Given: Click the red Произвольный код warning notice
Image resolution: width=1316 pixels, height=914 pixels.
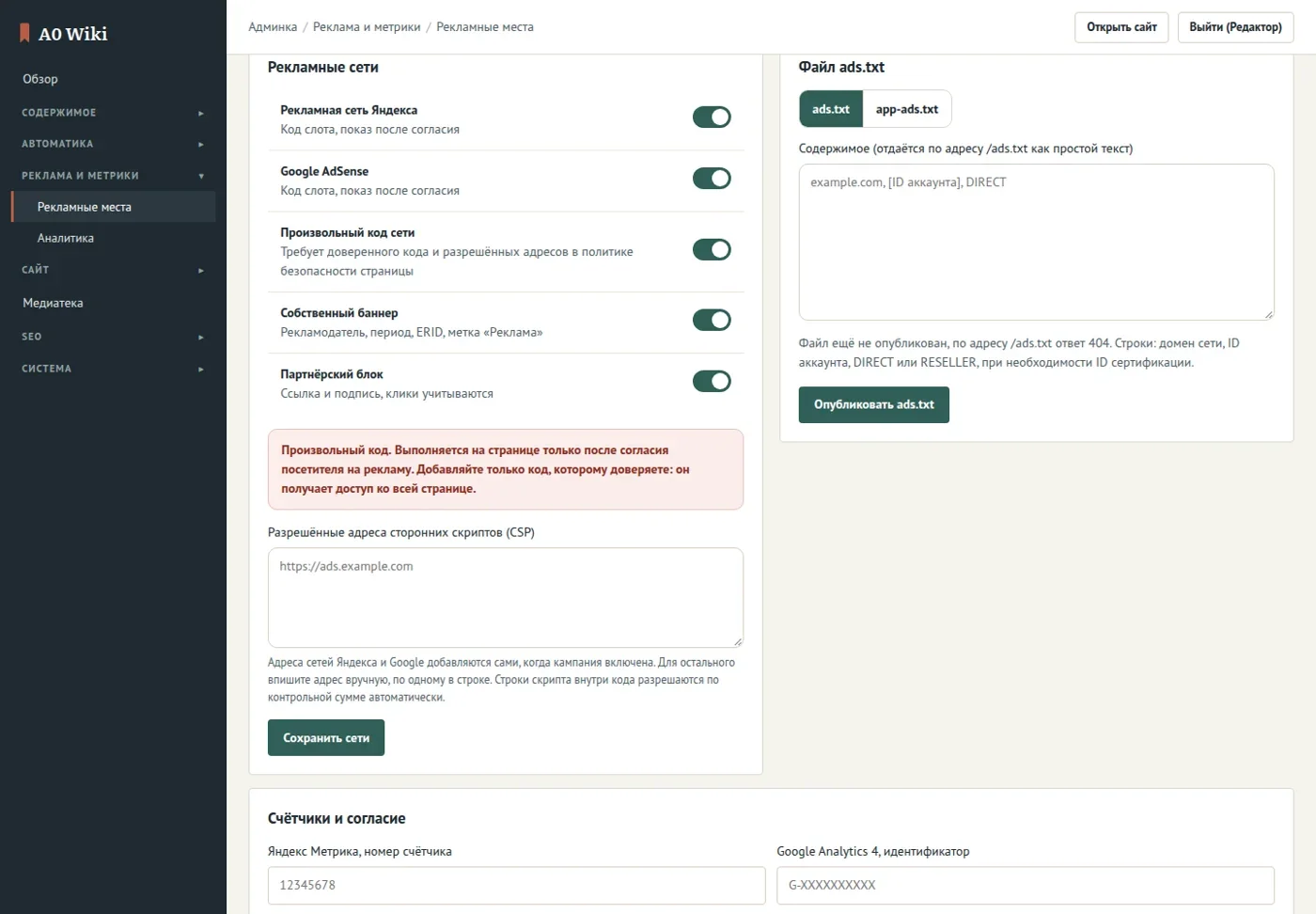Looking at the screenshot, I should (506, 469).
